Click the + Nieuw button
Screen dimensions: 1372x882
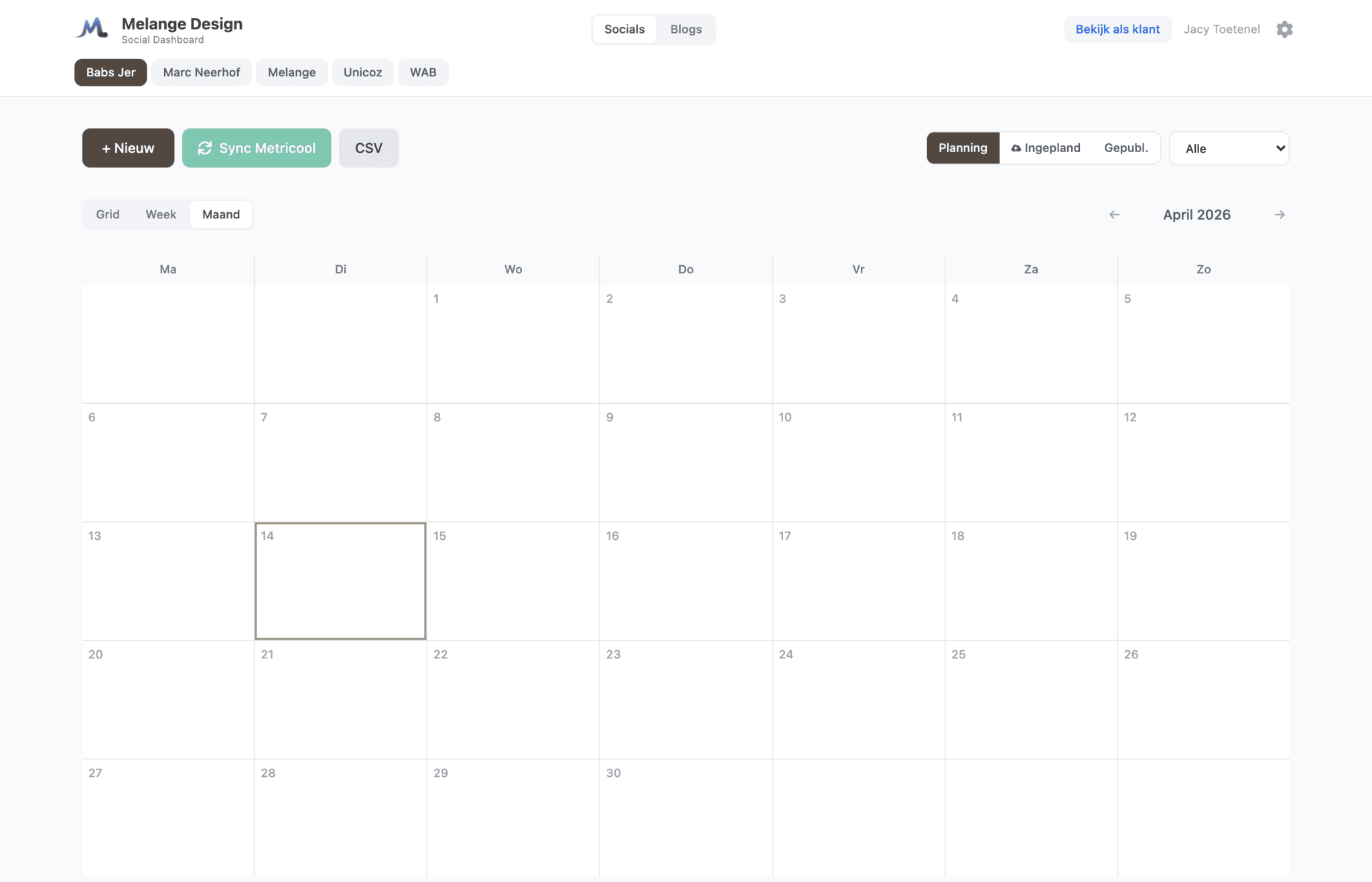127,148
